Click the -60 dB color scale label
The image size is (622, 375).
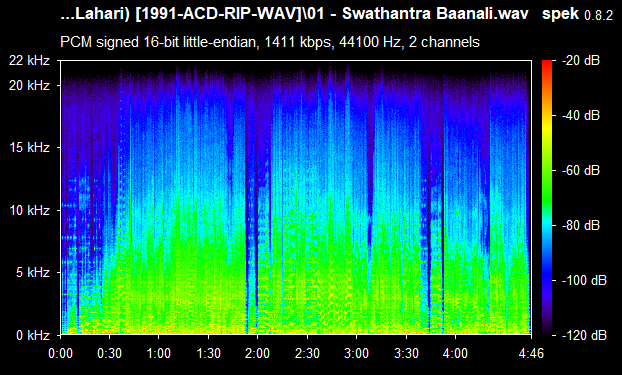tap(581, 171)
